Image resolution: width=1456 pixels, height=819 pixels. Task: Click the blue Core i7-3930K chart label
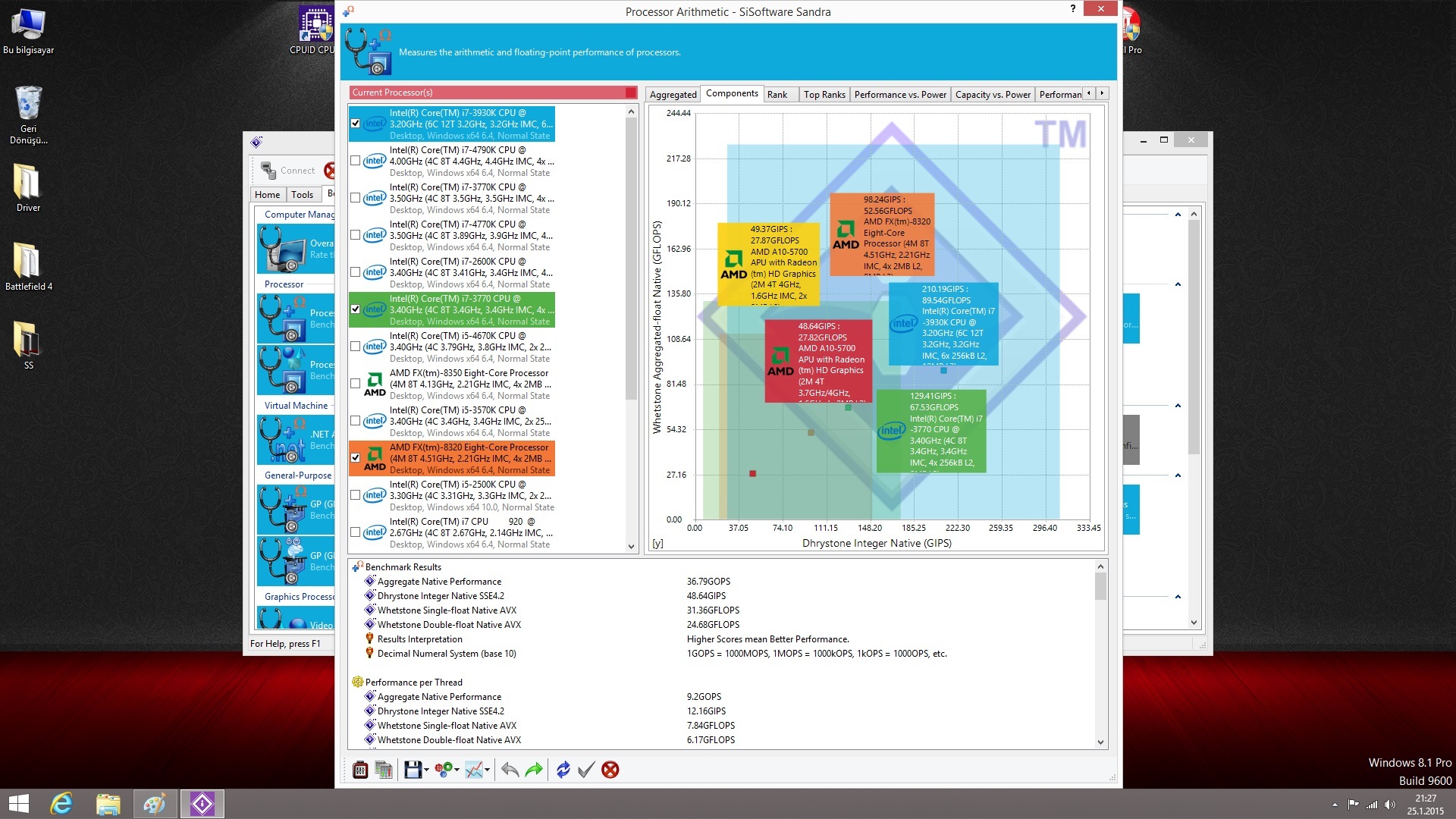(943, 324)
